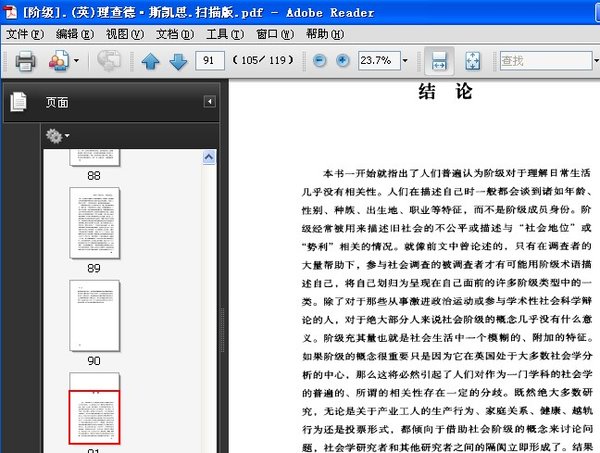The height and width of the screenshot is (453, 600).
Task: Click the next page down arrow
Action: tap(178, 61)
